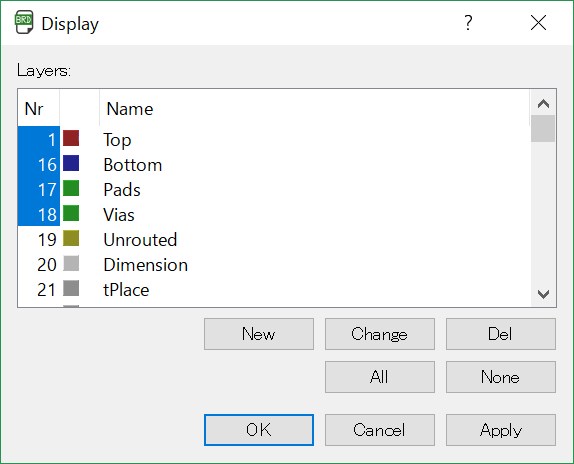Click the green Pads layer color swatch
Screen dimensions: 574x464
(71, 188)
